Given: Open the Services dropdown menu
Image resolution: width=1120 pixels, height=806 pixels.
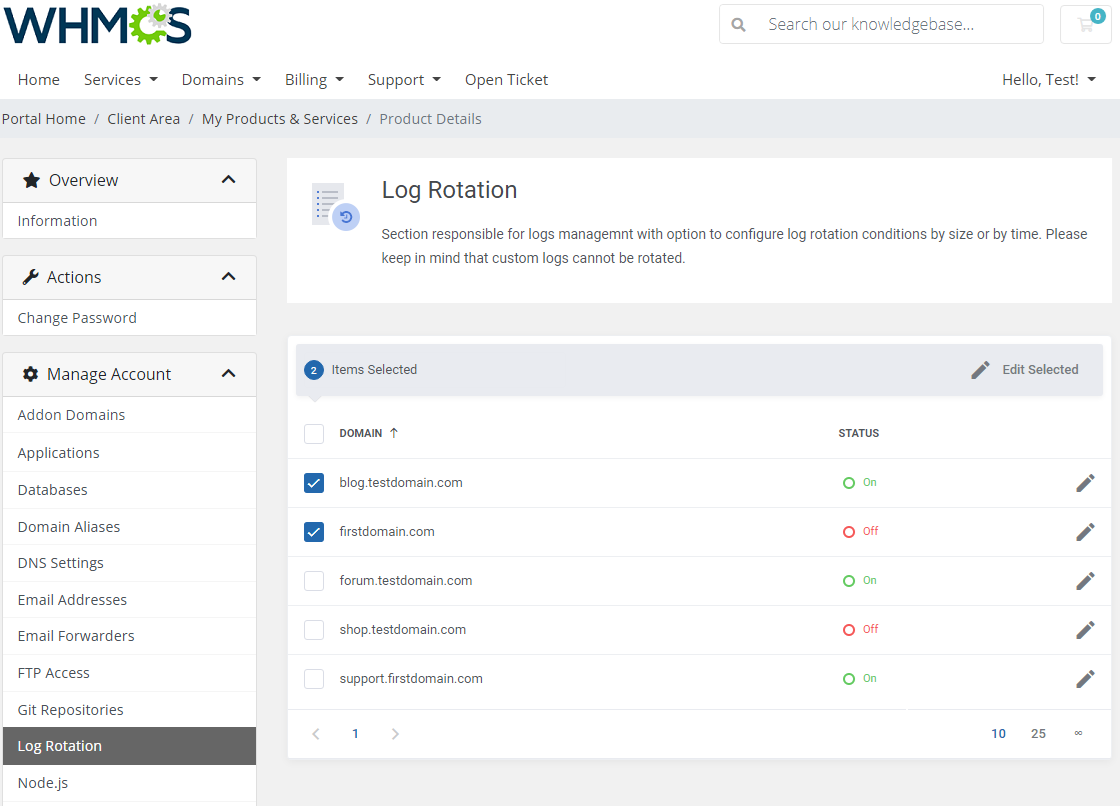Looking at the screenshot, I should (120, 80).
